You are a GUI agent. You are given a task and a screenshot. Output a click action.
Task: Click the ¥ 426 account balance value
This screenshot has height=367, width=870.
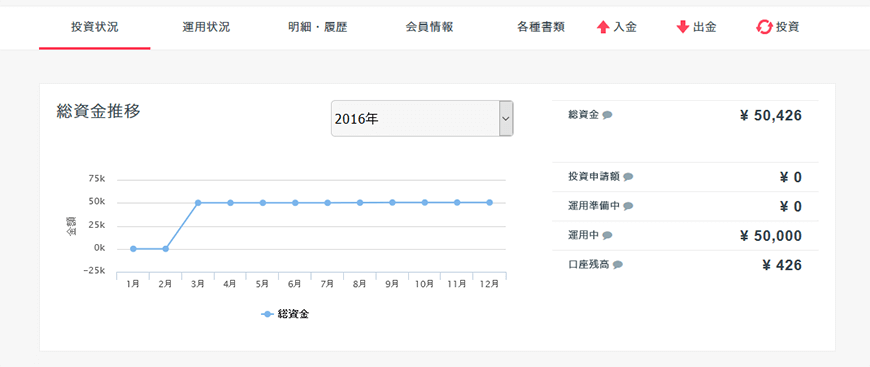(x=782, y=265)
